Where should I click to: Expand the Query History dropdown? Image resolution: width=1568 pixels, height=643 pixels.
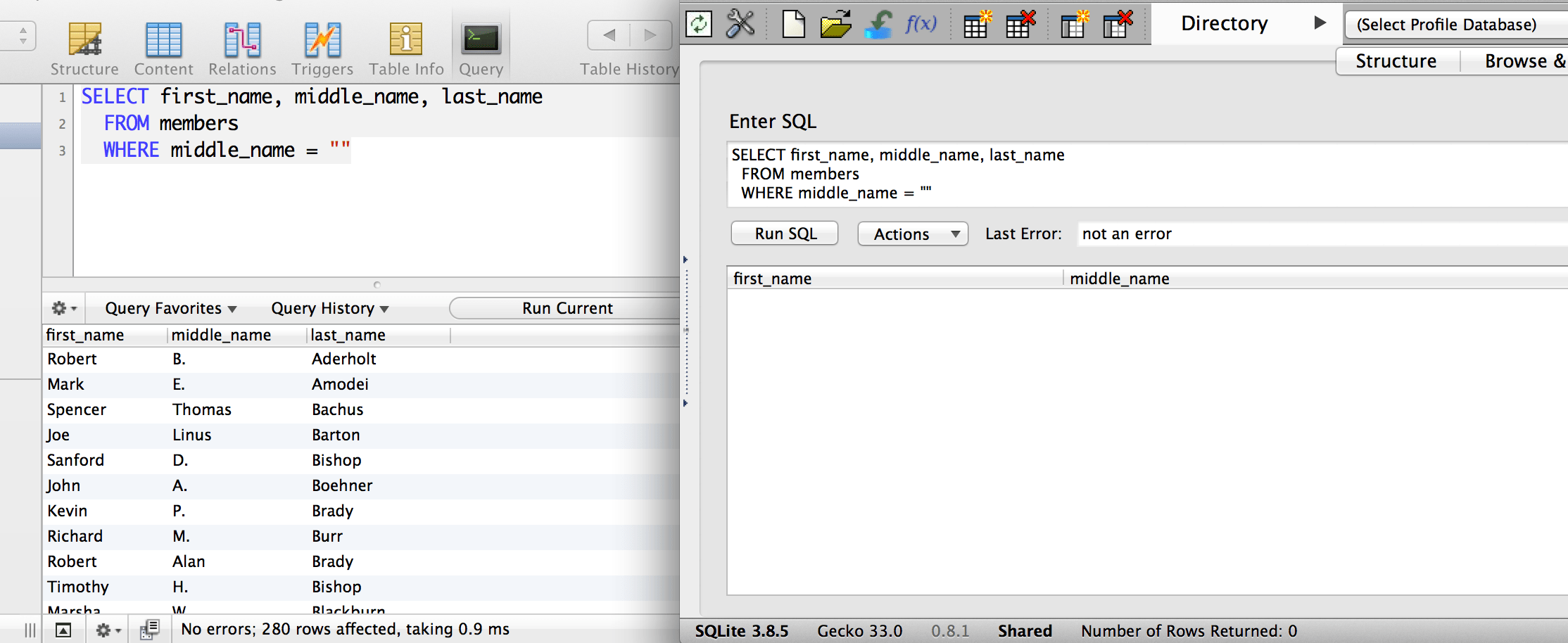point(330,308)
